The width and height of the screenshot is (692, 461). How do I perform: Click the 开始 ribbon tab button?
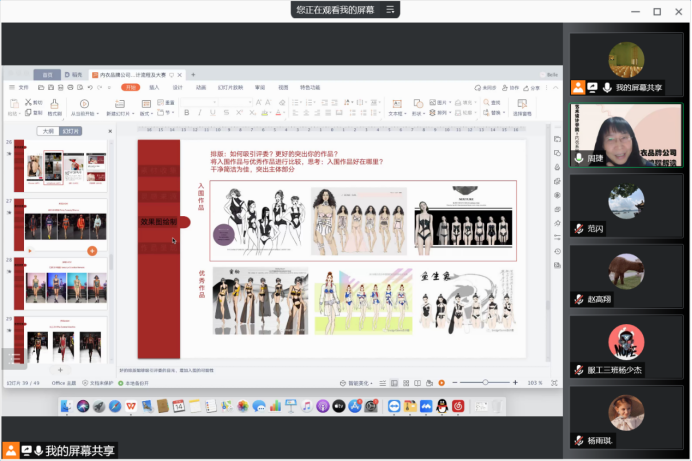[x=129, y=88]
